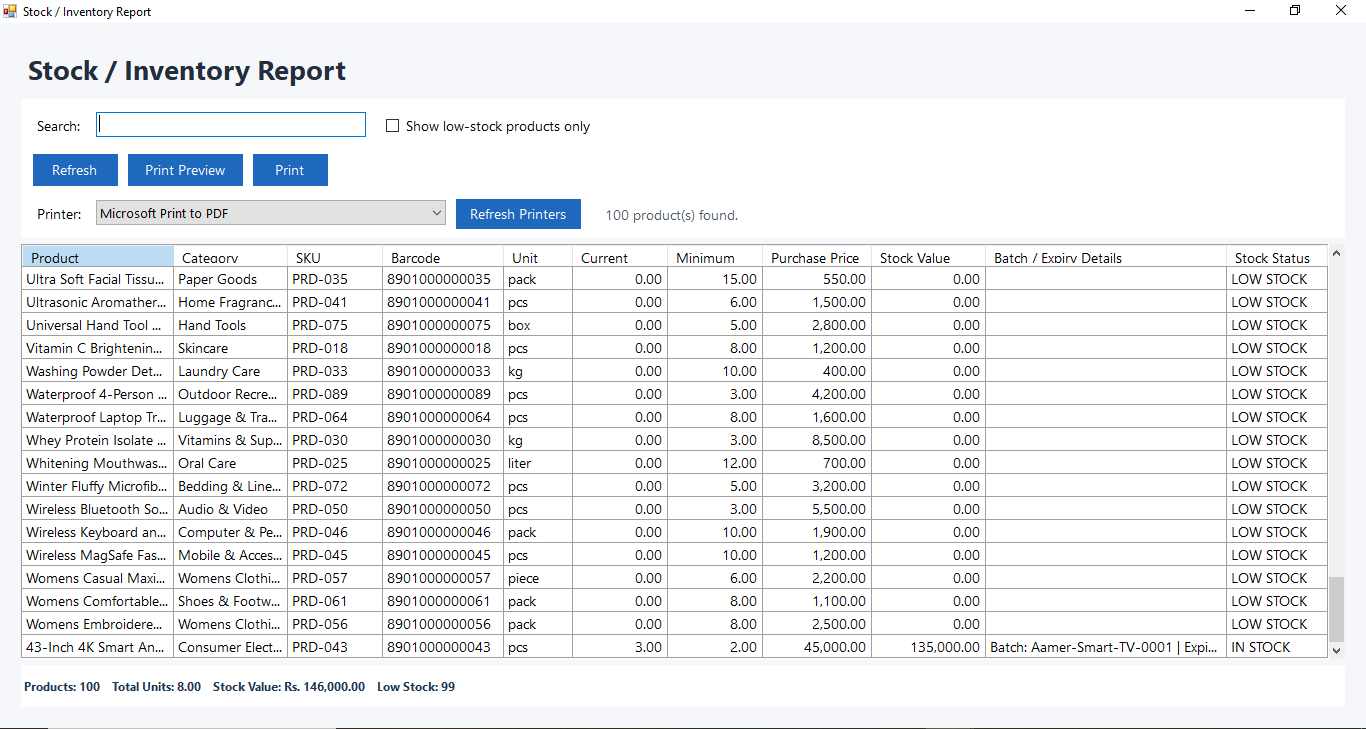Screen dimensions: 1366x729
Task: Sort by the Stock Value column header
Action: [929, 257]
